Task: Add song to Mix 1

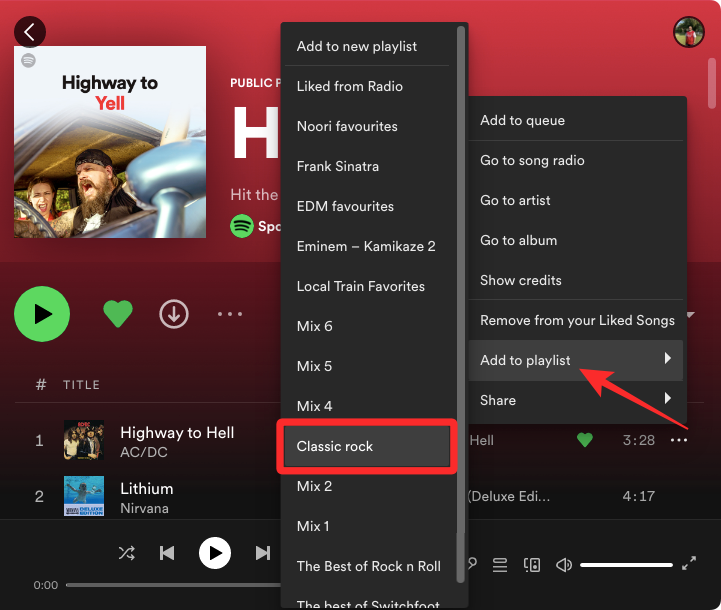Action: pos(366,526)
